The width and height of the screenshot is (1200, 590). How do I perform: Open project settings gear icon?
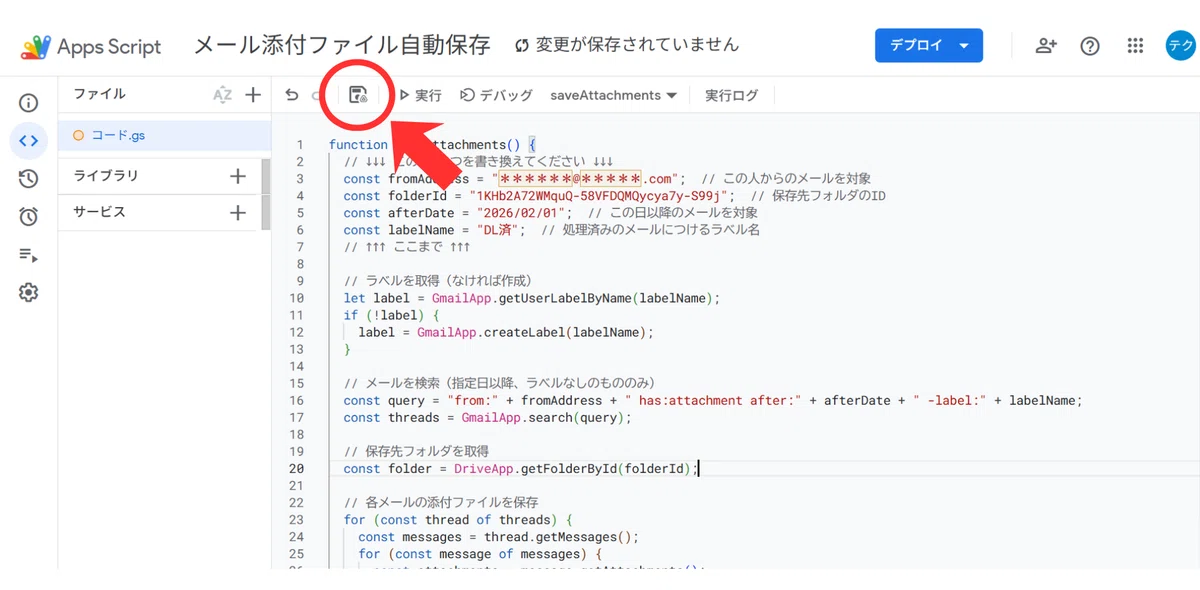point(29,292)
